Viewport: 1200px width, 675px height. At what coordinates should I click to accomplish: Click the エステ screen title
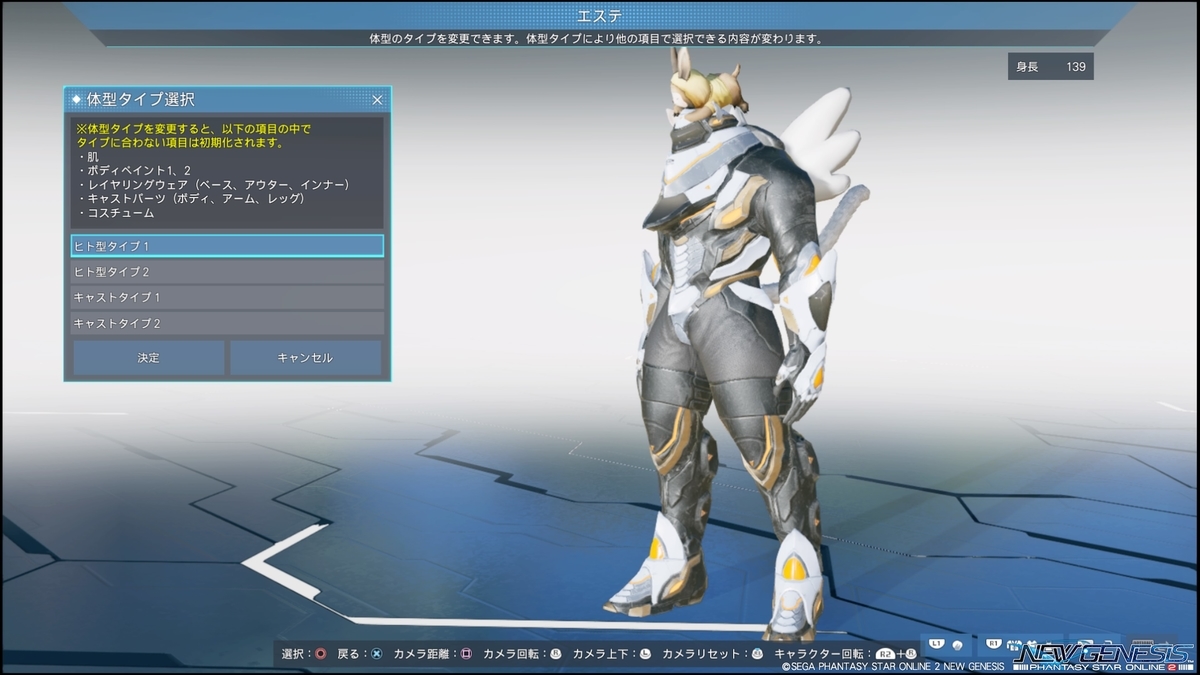[600, 15]
